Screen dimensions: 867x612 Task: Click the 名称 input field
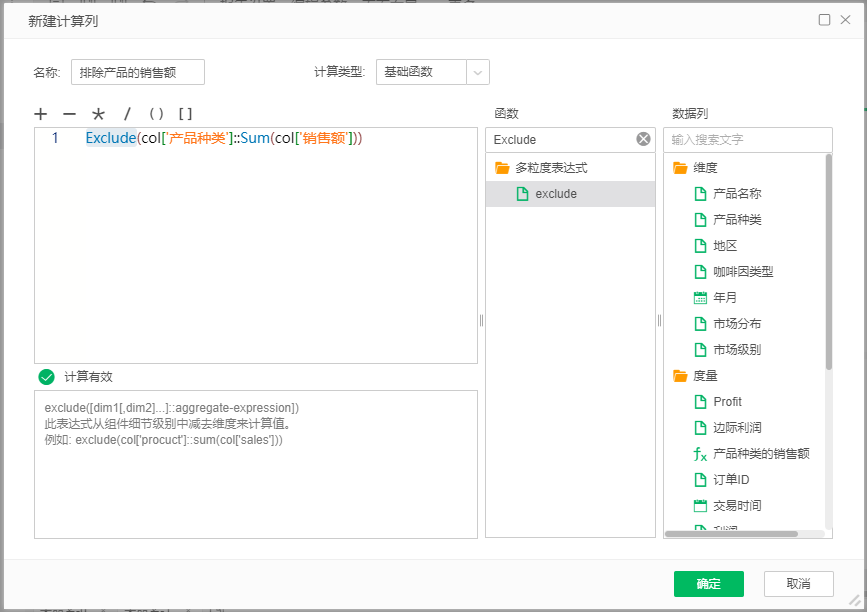pyautogui.click(x=137, y=72)
